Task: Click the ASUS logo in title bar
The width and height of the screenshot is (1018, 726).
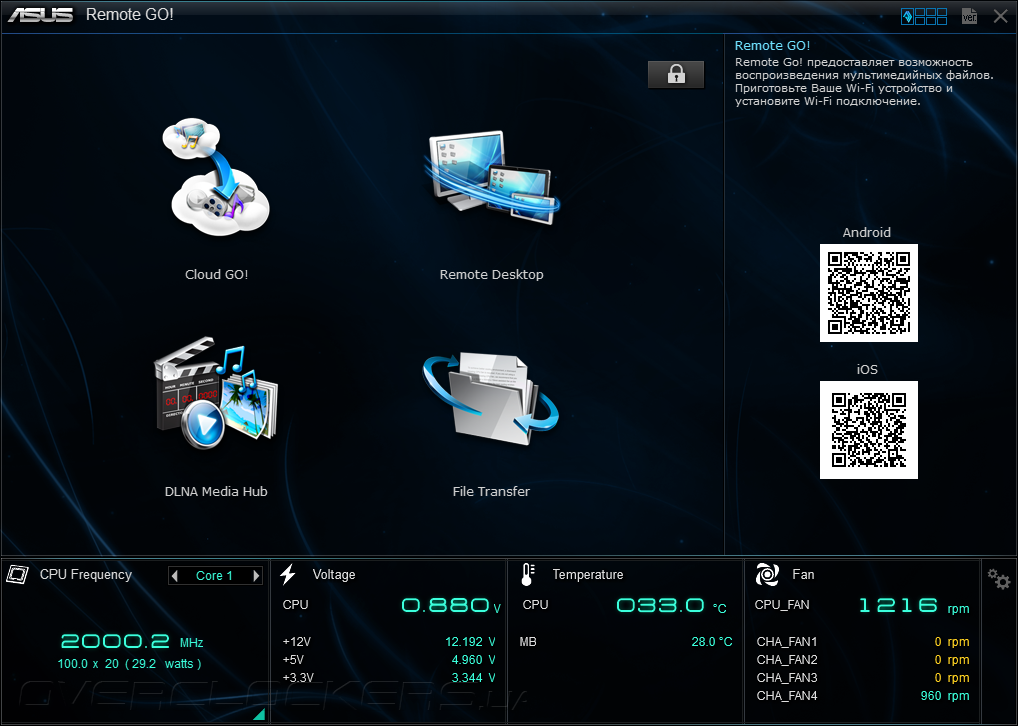Action: tap(40, 15)
